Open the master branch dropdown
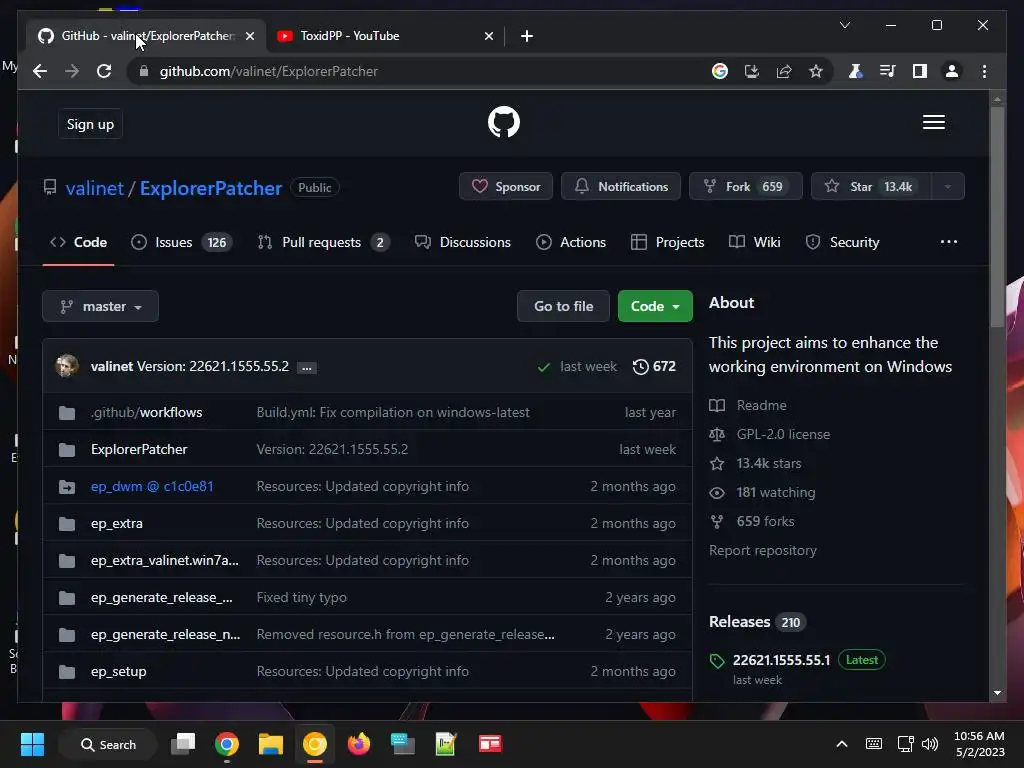The image size is (1024, 768). 101,306
